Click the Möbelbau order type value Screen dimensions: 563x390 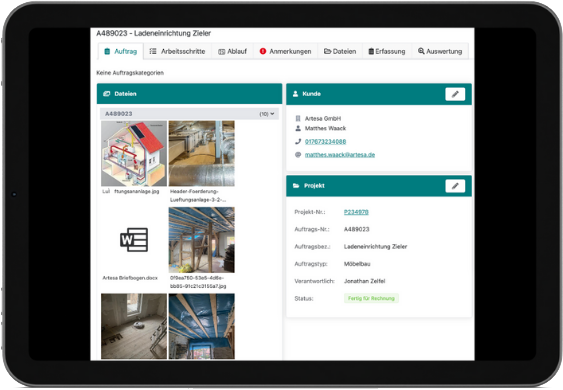[357, 264]
